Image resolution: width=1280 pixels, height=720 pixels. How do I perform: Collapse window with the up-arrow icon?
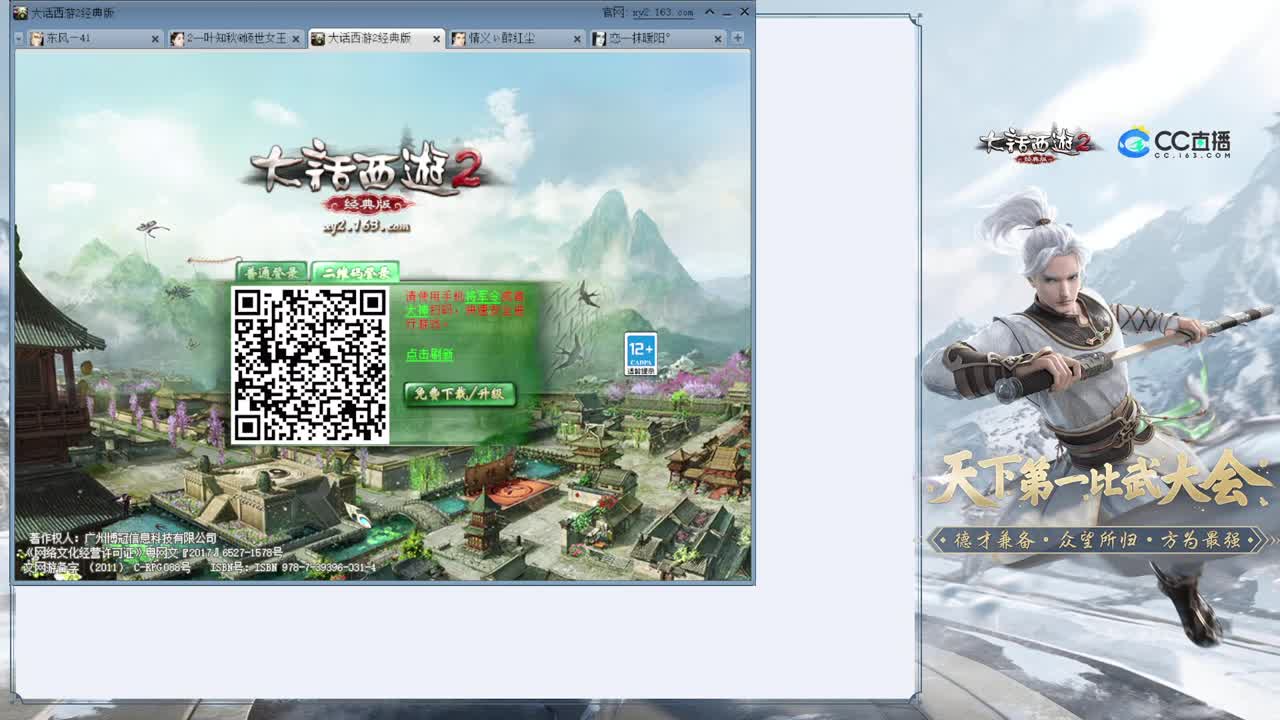tap(709, 12)
